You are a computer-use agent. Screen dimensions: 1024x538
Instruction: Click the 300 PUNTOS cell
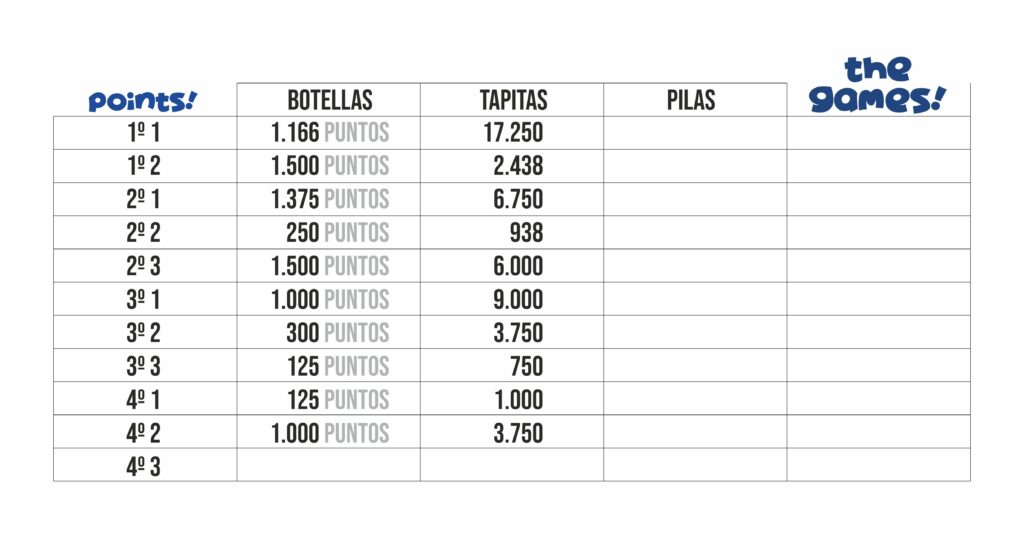(x=338, y=333)
